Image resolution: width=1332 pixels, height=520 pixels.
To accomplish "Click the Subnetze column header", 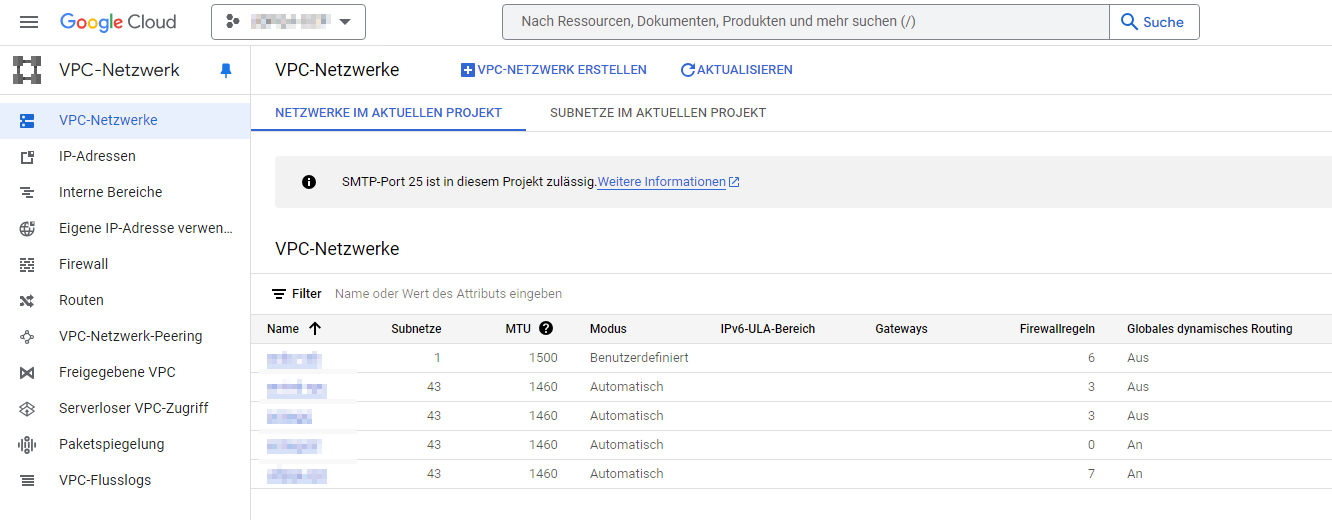I will [416, 329].
